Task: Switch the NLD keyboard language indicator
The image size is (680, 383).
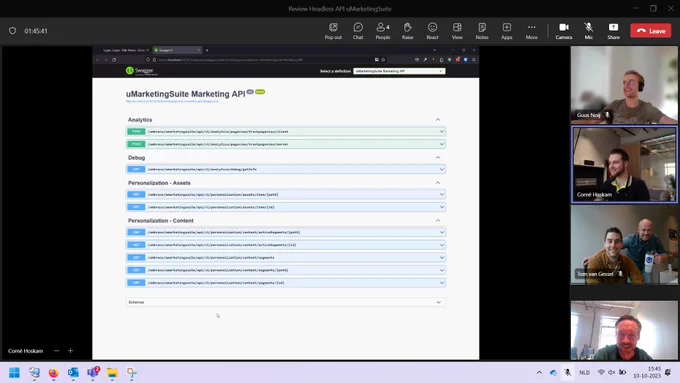Action: pos(584,372)
